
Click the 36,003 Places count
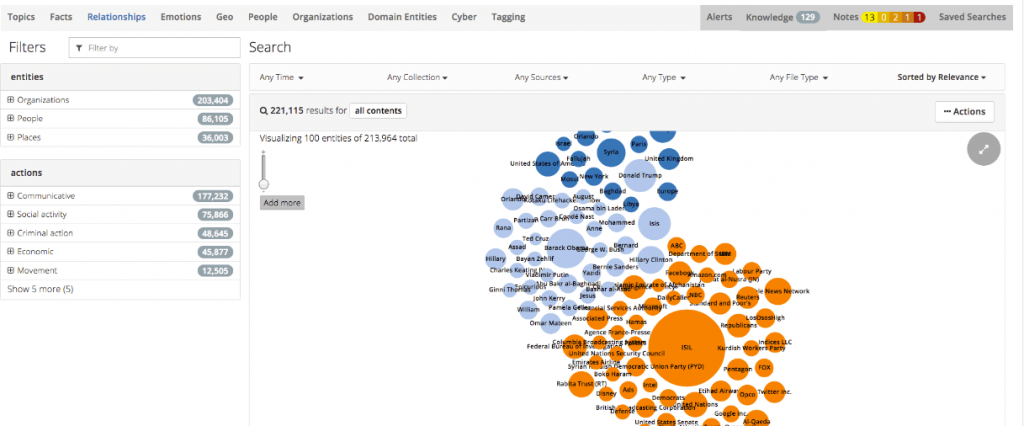(x=216, y=137)
